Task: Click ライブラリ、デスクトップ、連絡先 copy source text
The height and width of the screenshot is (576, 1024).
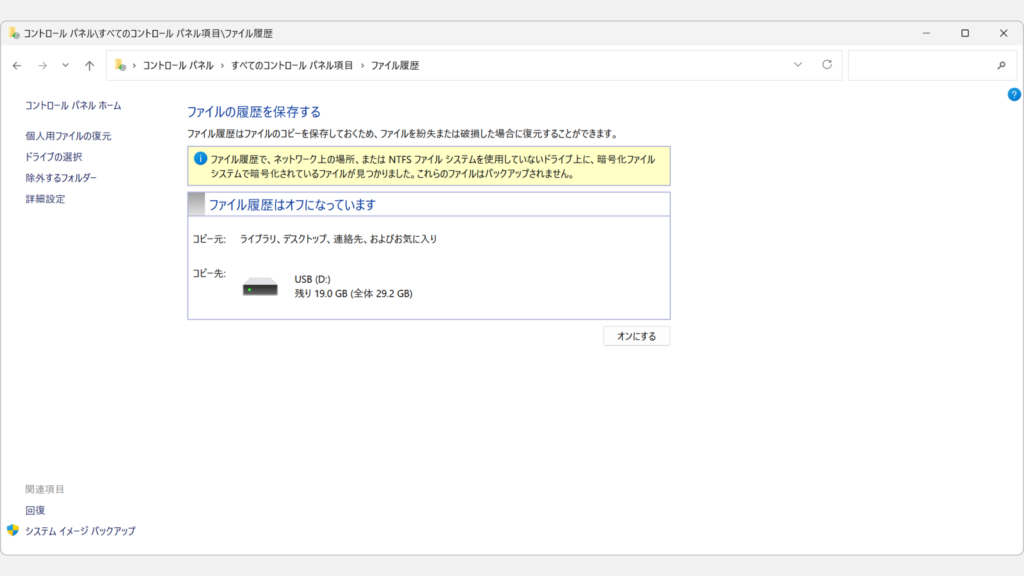Action: click(338, 239)
